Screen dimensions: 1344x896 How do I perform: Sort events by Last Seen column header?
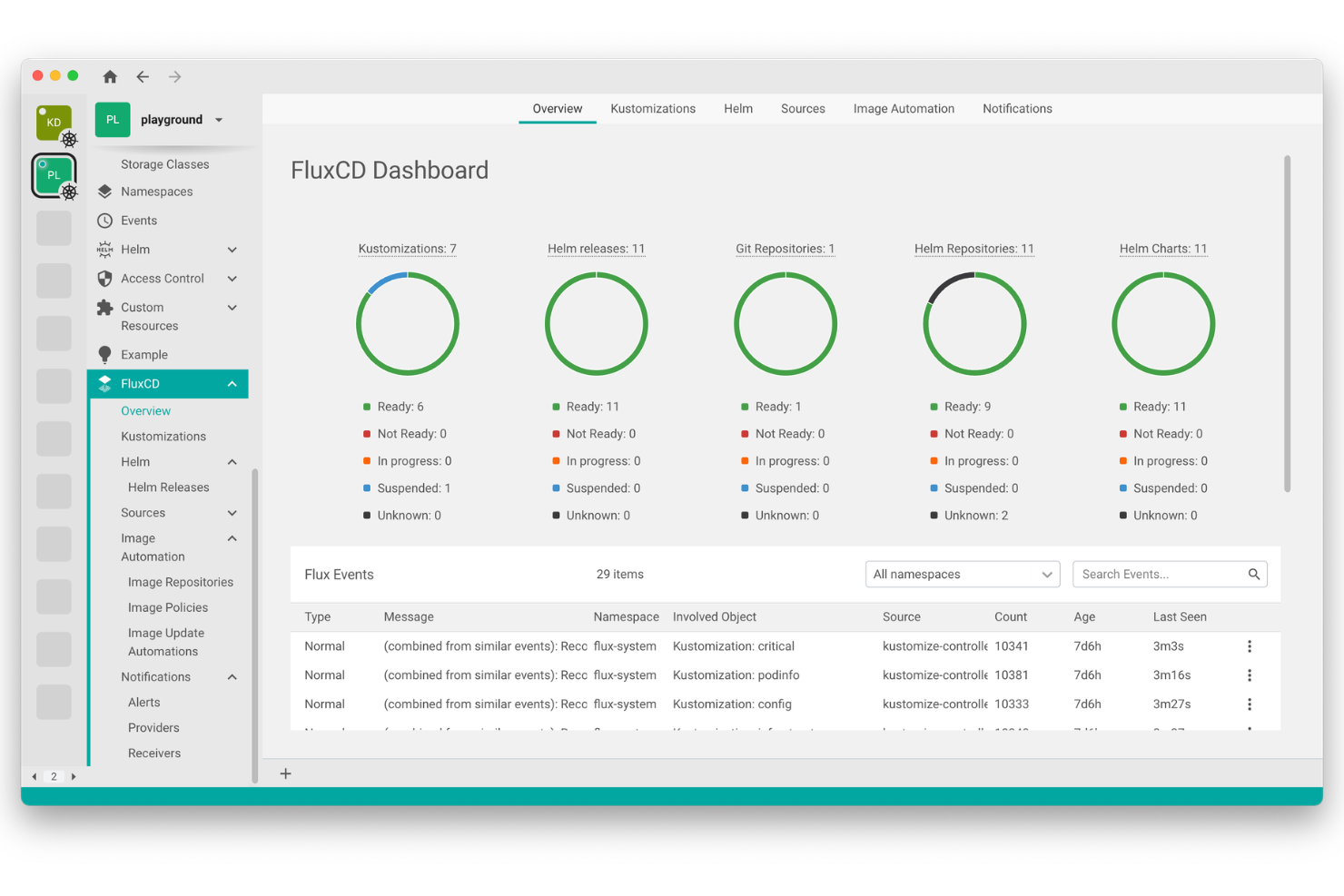point(1180,617)
